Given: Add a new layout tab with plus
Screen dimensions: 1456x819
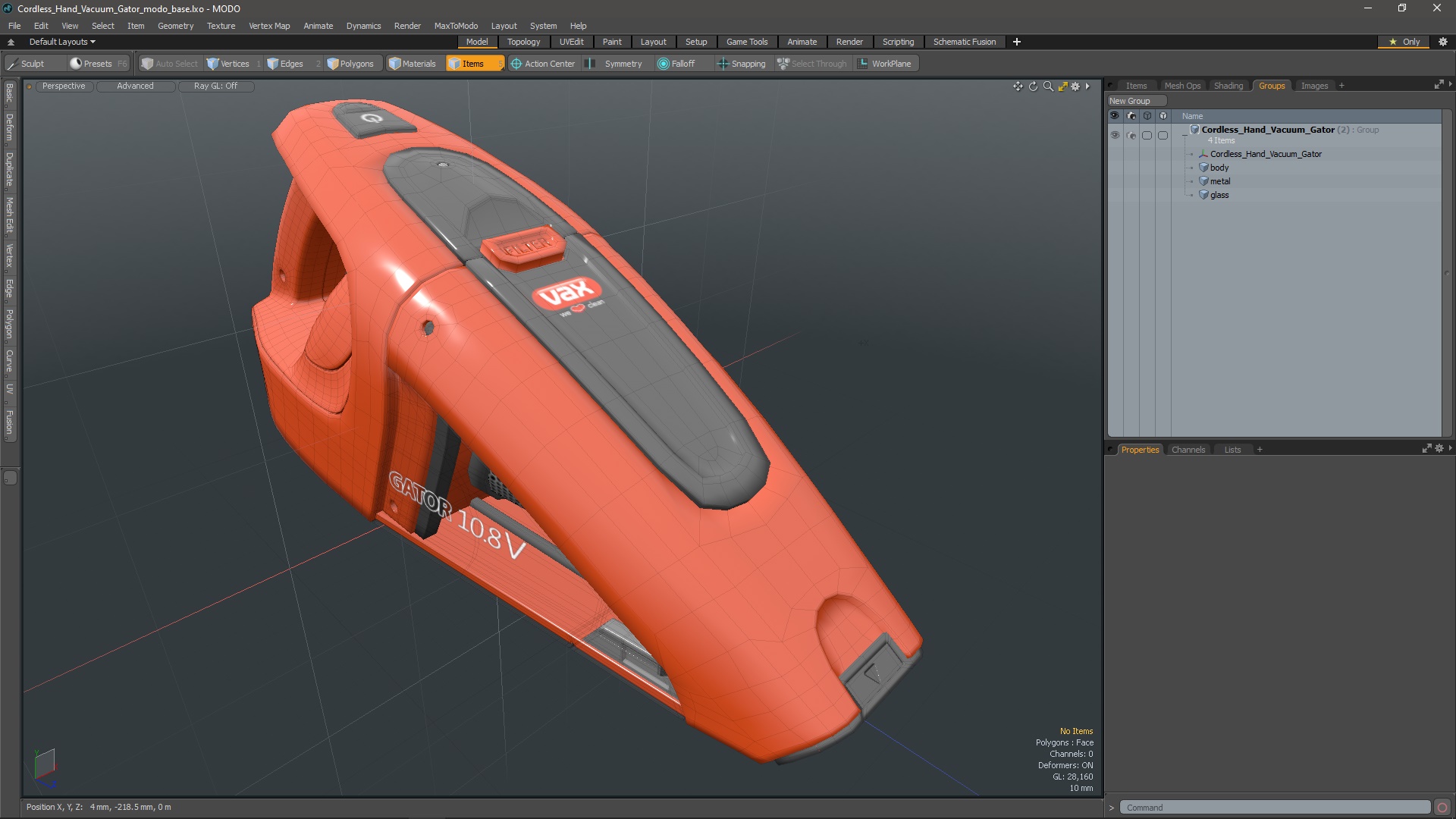Looking at the screenshot, I should tap(1017, 42).
